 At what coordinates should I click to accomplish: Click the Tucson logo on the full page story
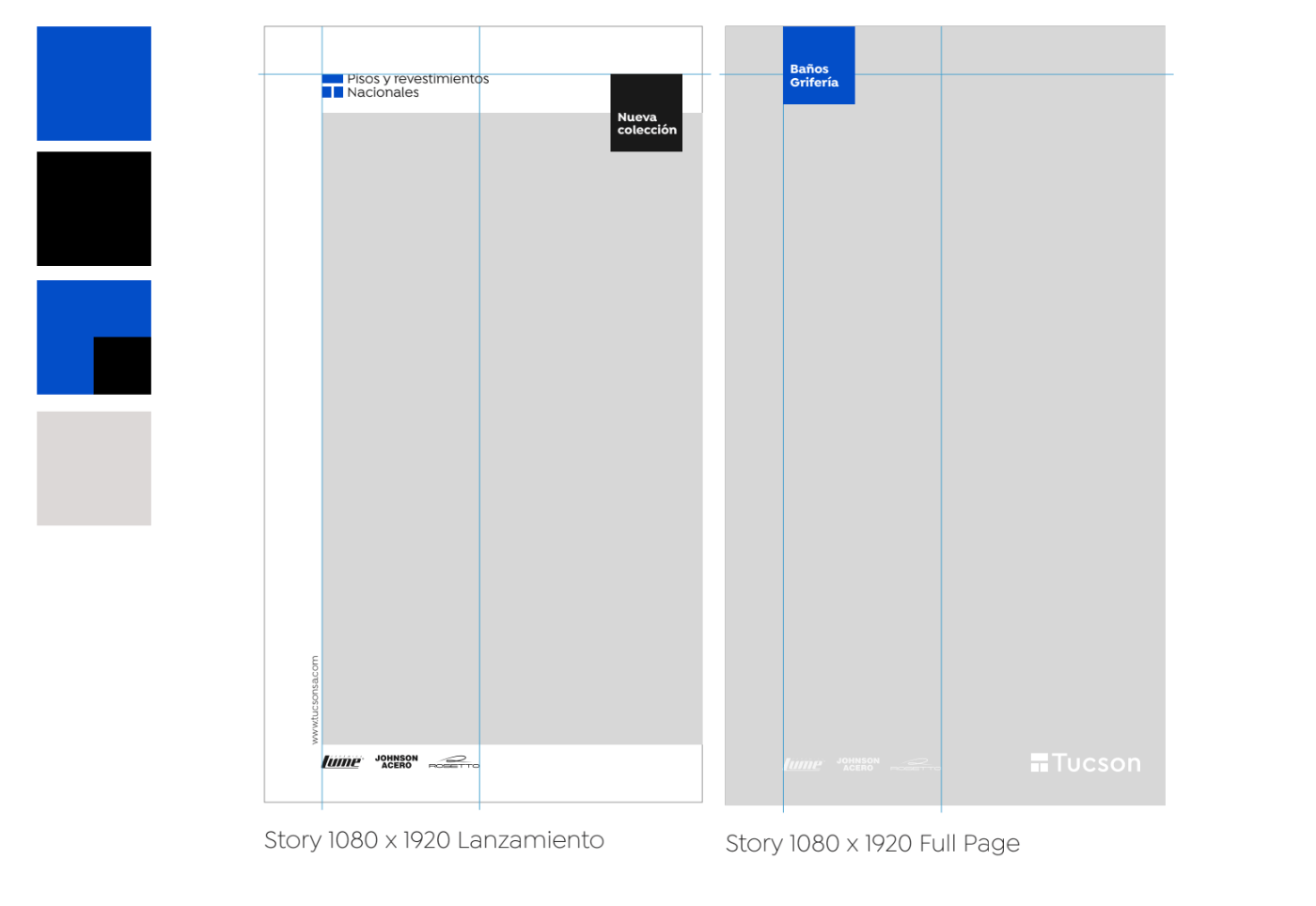tap(1086, 763)
